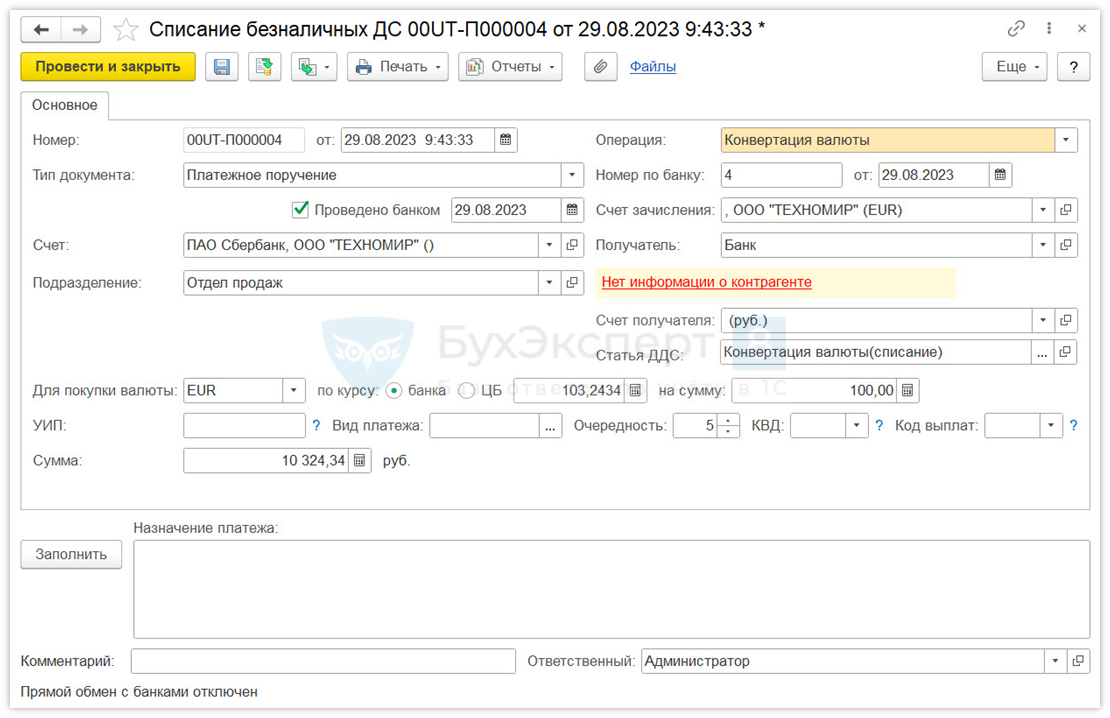1110x718 pixels.
Task: Select the ЦБ exchange rate radio button
Action: point(466,391)
